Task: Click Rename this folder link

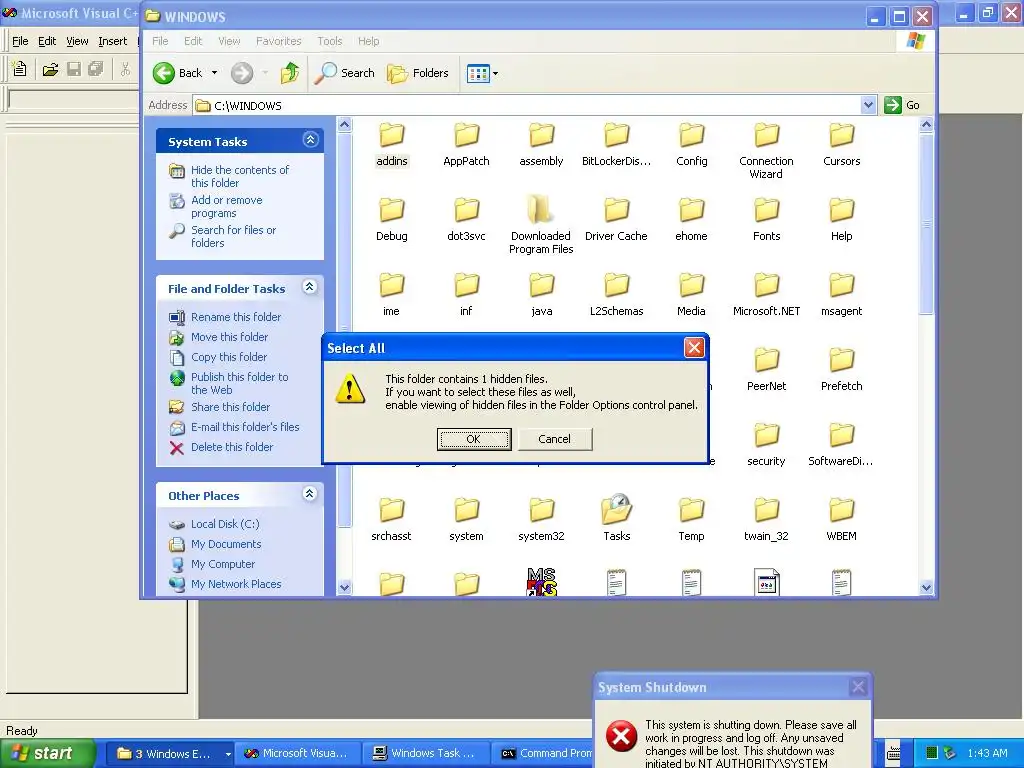Action: tap(236, 317)
